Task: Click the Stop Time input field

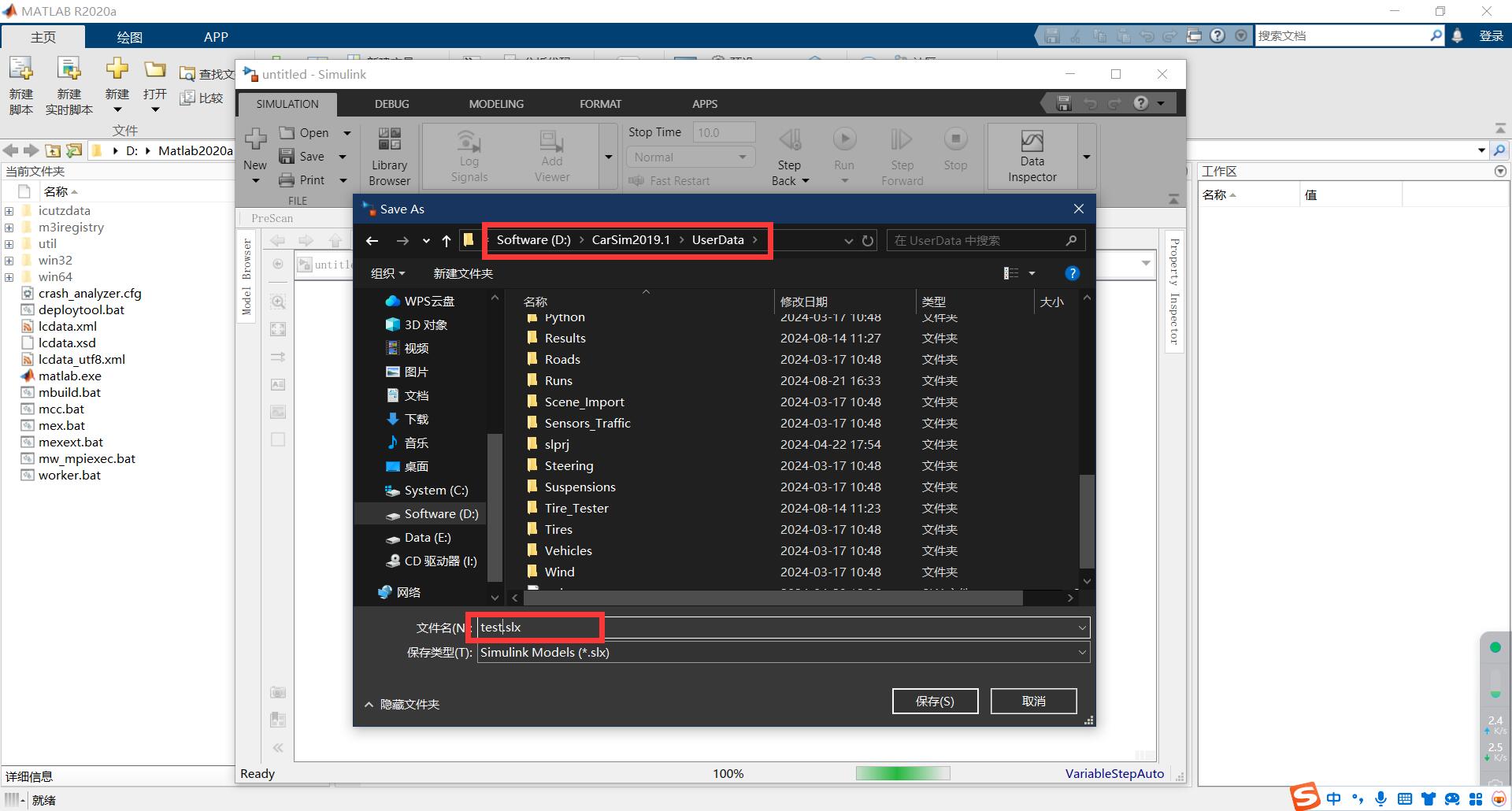Action: (724, 132)
